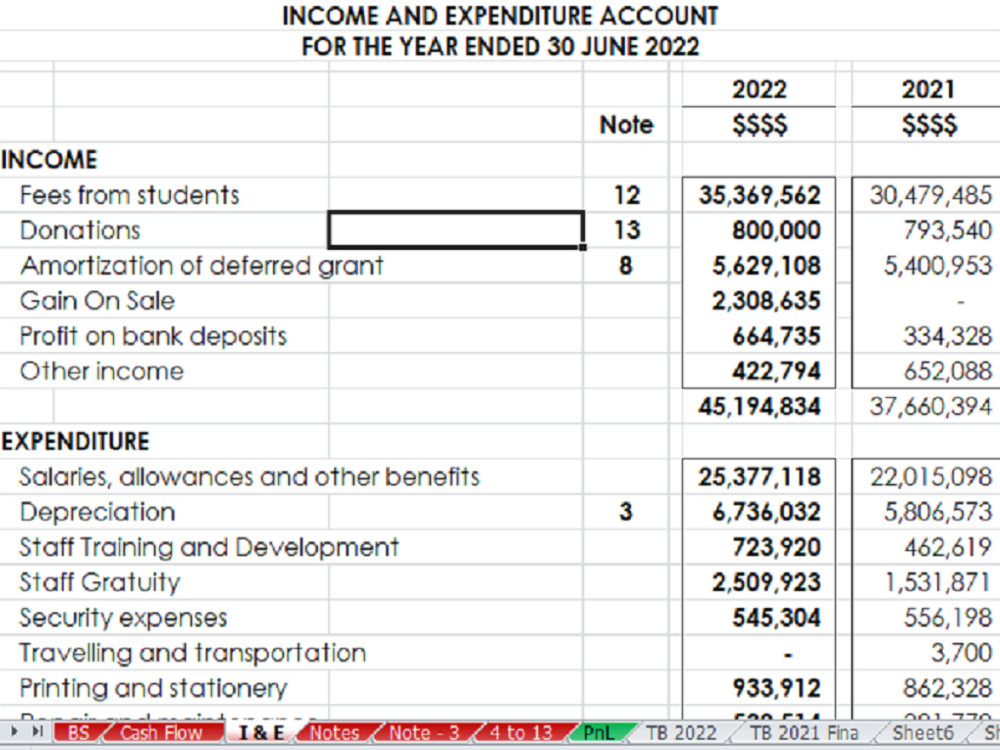Viewport: 1000px width, 750px height.
Task: Select note reference 12 for fees
Action: click(x=626, y=195)
